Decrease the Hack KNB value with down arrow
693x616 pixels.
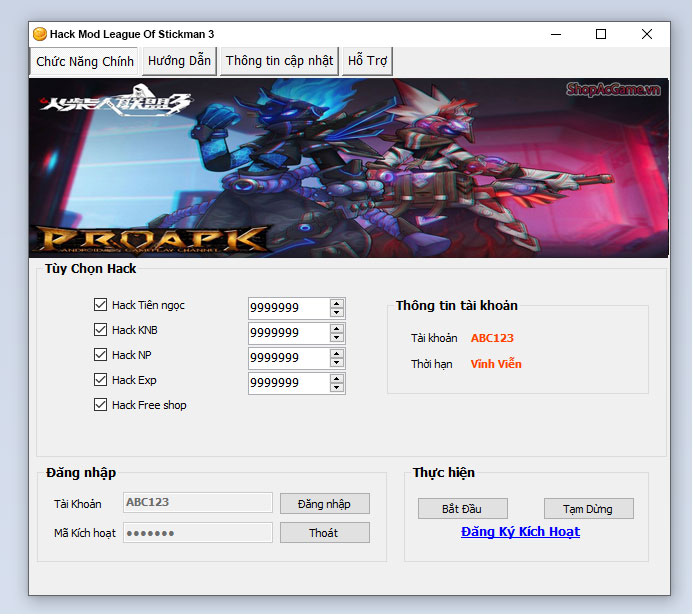tap(337, 338)
